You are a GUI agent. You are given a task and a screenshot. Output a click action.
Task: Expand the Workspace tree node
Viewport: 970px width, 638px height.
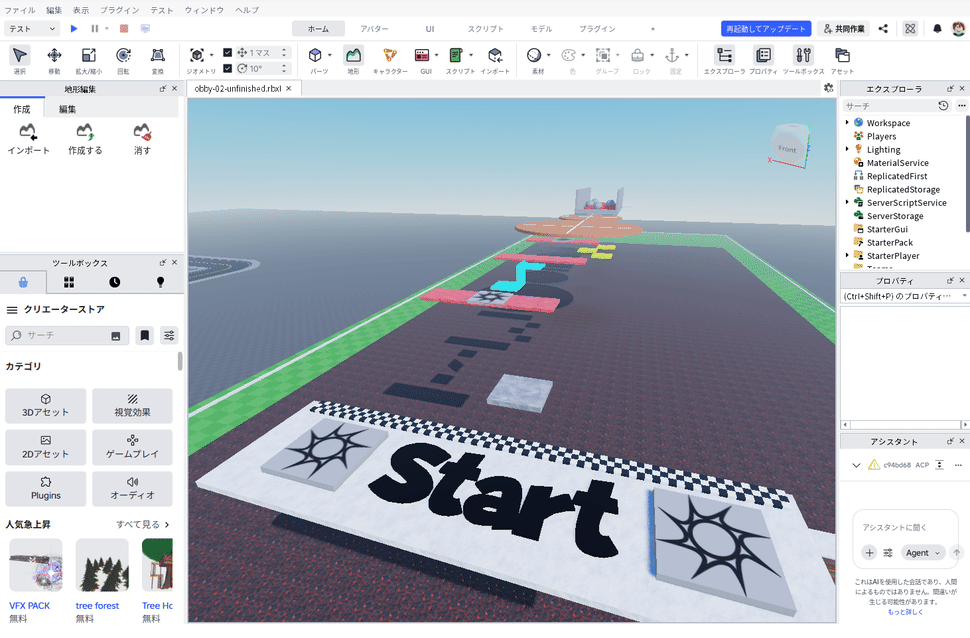point(847,123)
